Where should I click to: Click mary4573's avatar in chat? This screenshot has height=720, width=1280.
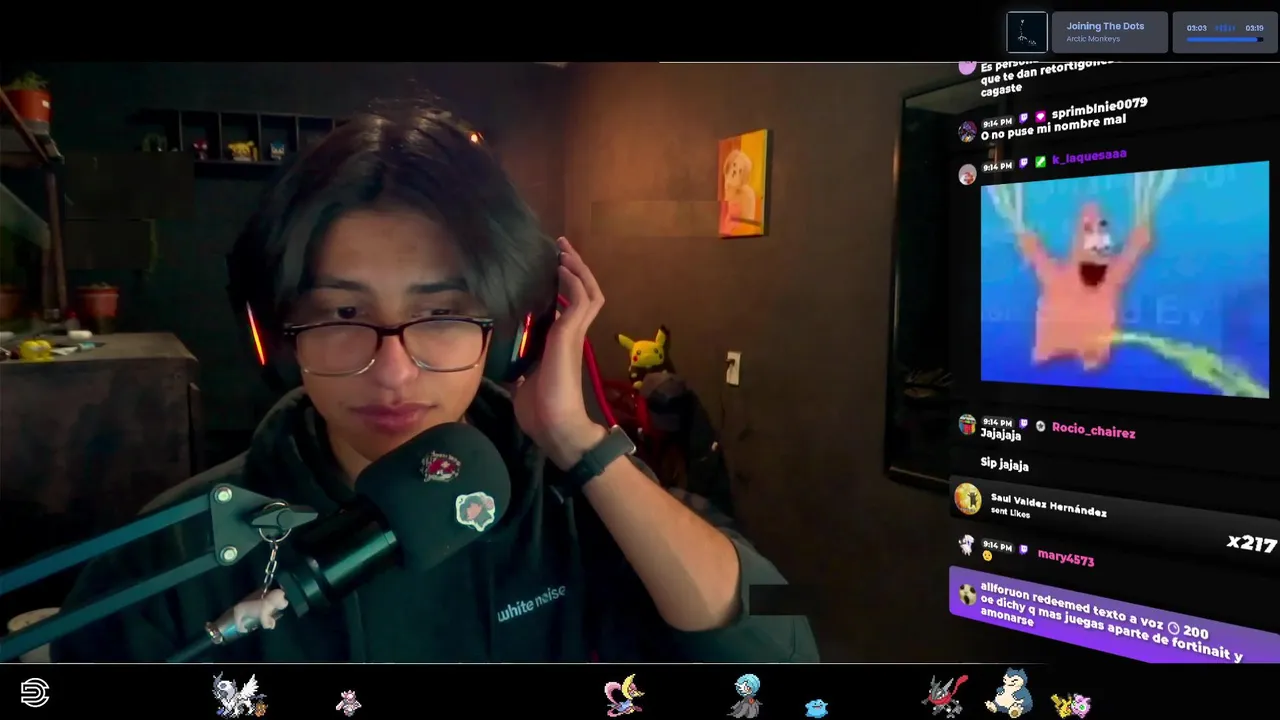pos(966,545)
